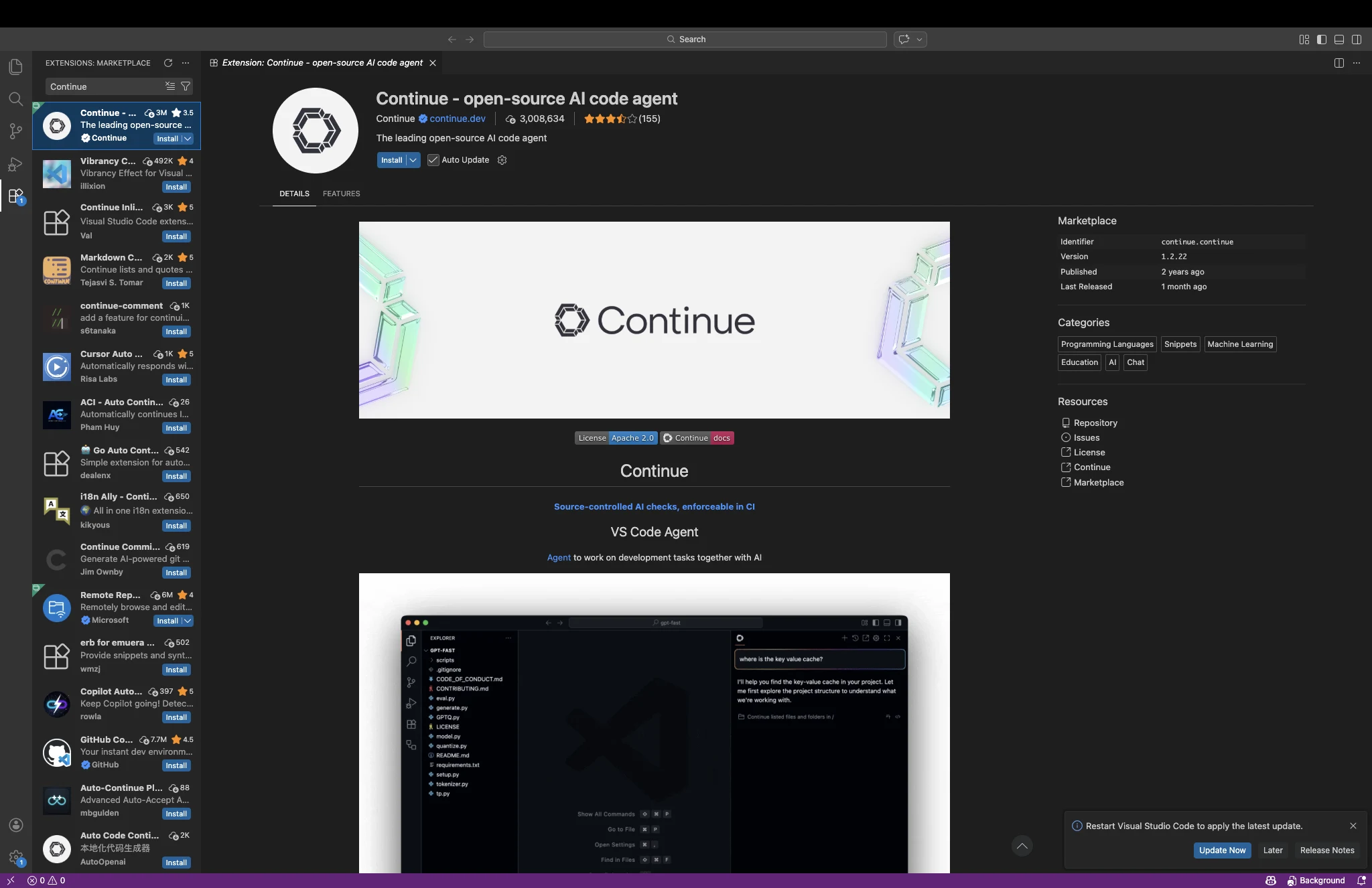Screen dimensions: 1372x888
Task: Expand Install dropdown for Remote Repositories
Action: [x=188, y=621]
